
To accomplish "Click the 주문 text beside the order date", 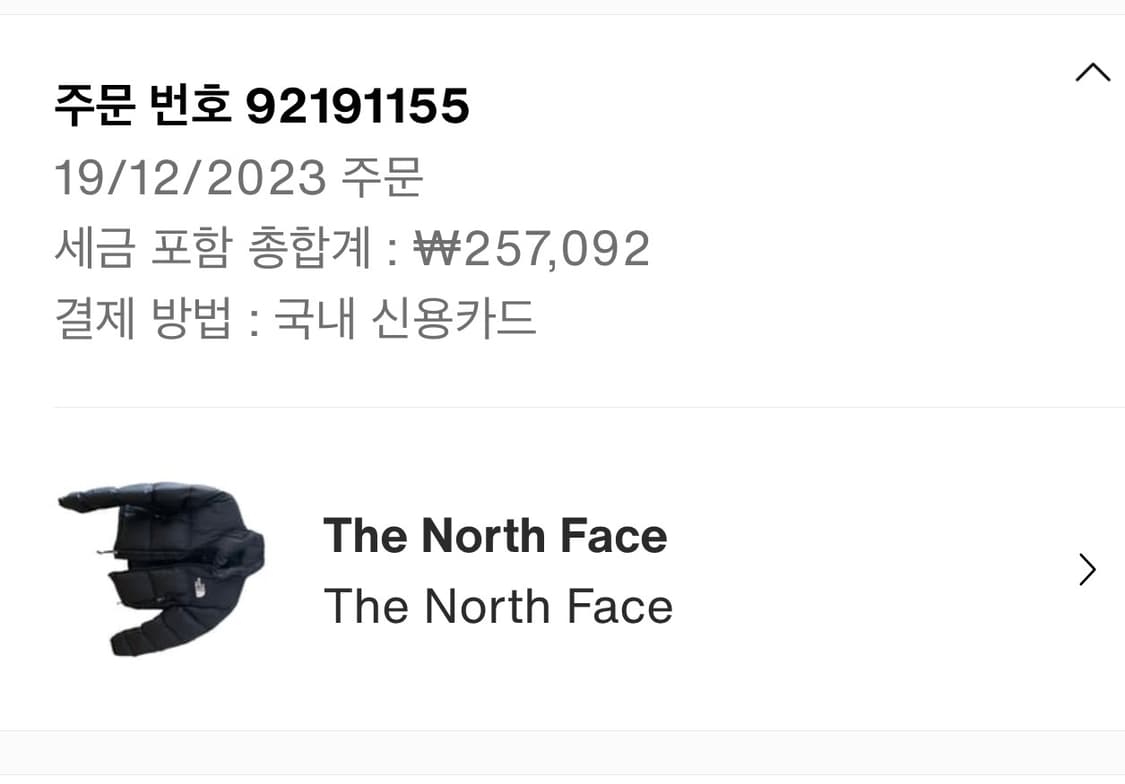I will click(388, 177).
